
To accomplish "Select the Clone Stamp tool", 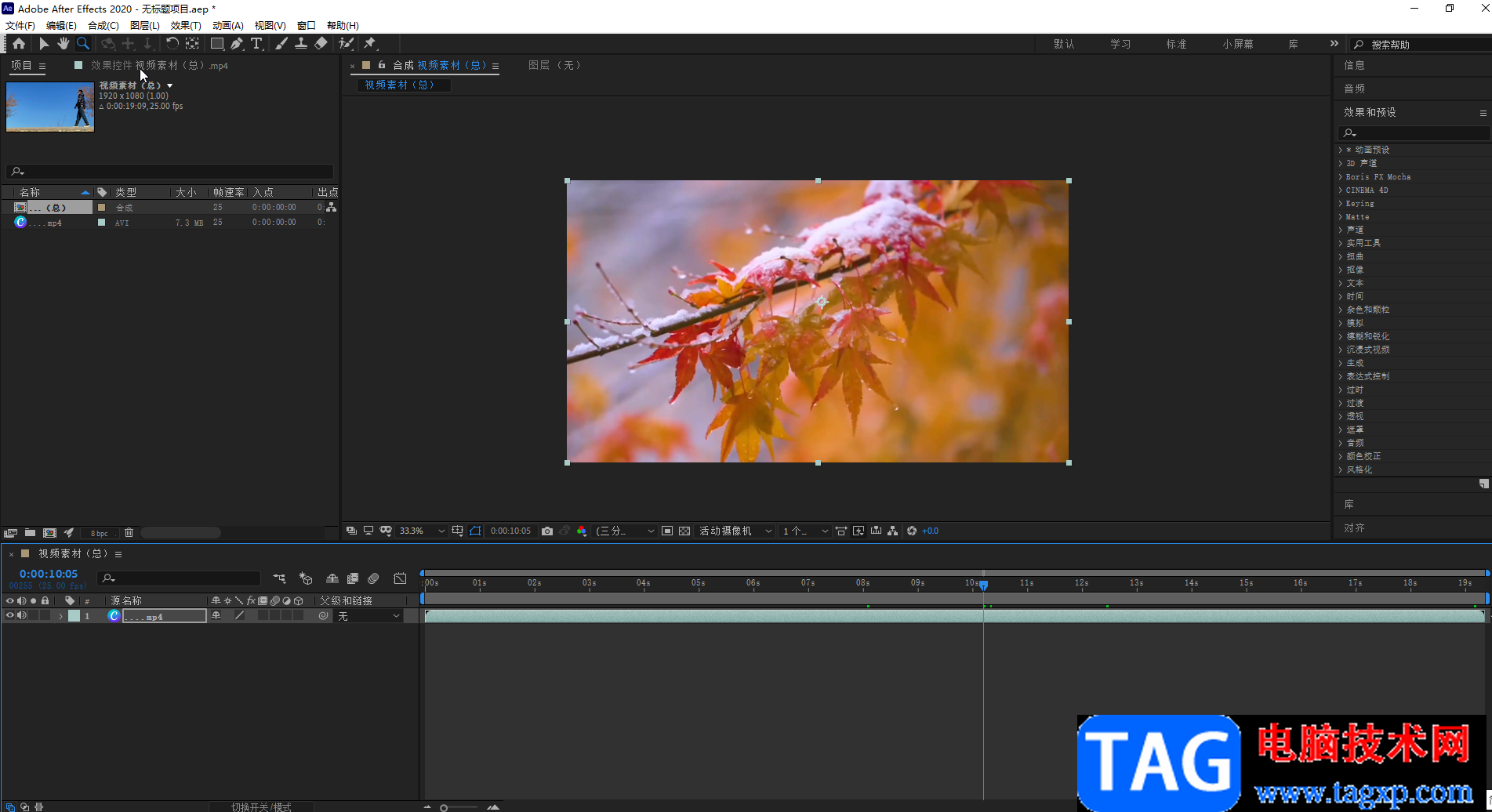I will pyautogui.click(x=301, y=44).
